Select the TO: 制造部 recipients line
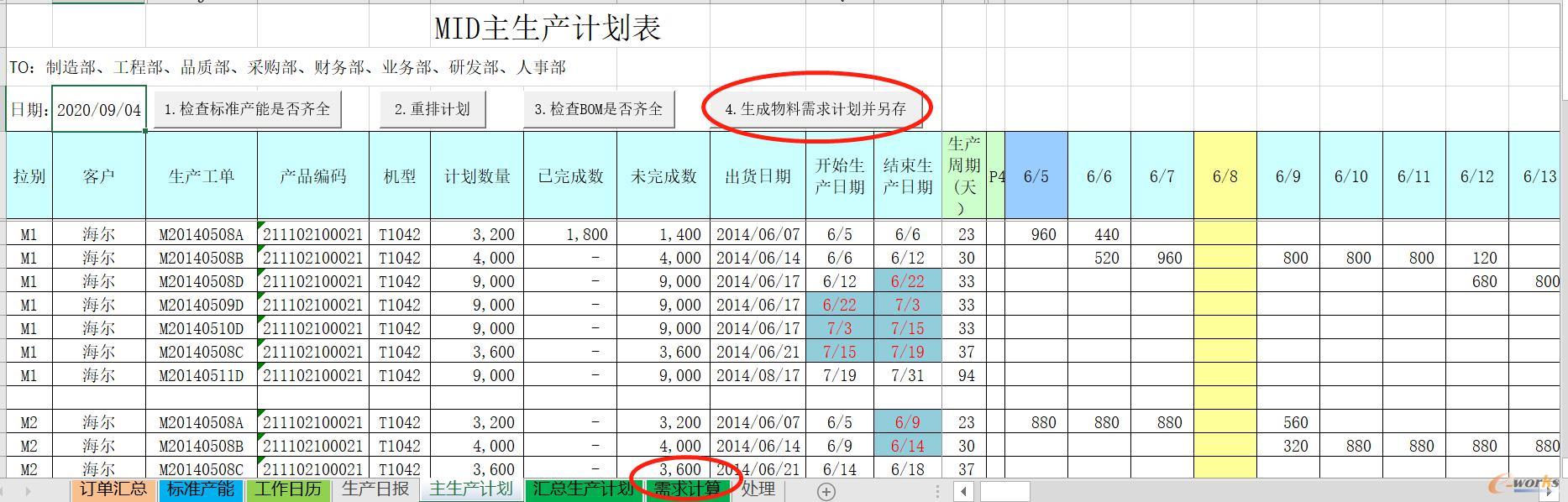Screen dimensions: 1568x502 point(288,67)
